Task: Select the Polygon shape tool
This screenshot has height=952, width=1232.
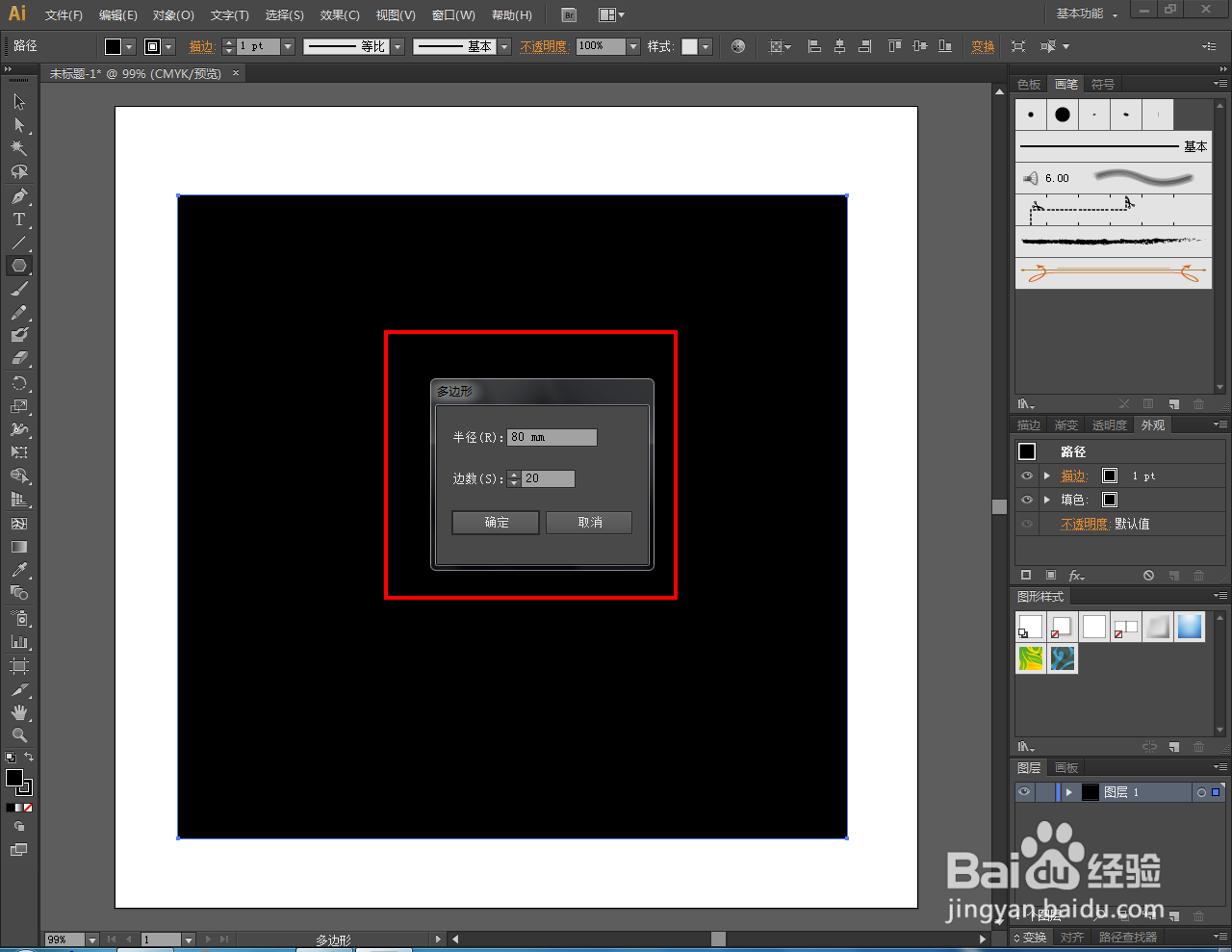Action: point(19,266)
